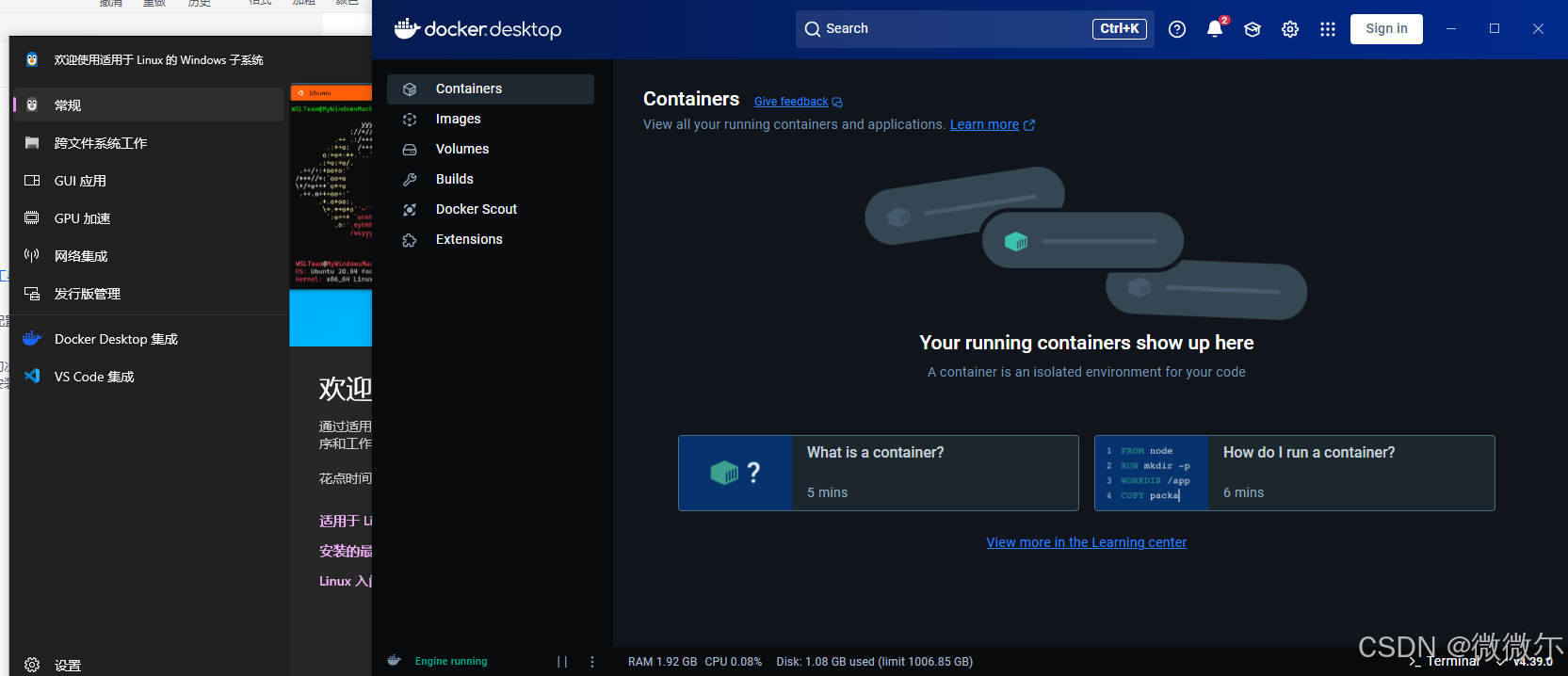Image resolution: width=1568 pixels, height=676 pixels.
Task: Open 设置 in WSL window
Action: pyautogui.click(x=148, y=665)
